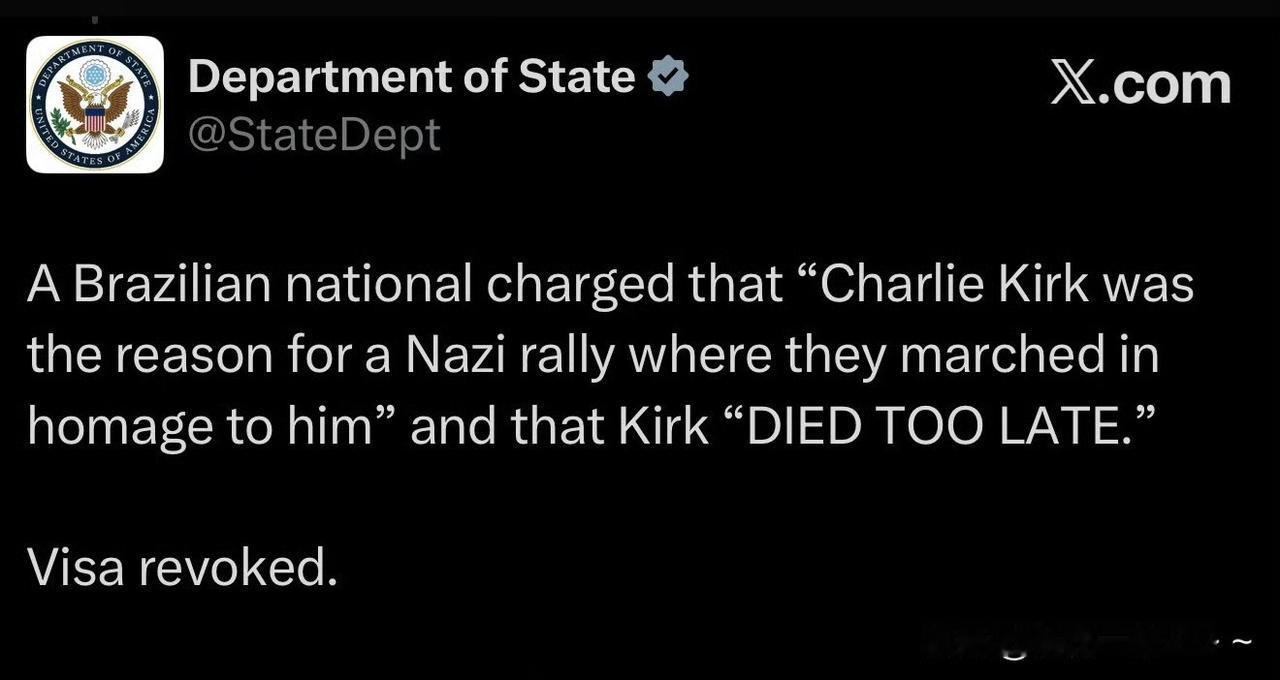The width and height of the screenshot is (1280, 680).
Task: Click the X logo in X.com watermark
Action: [x=1074, y=83]
